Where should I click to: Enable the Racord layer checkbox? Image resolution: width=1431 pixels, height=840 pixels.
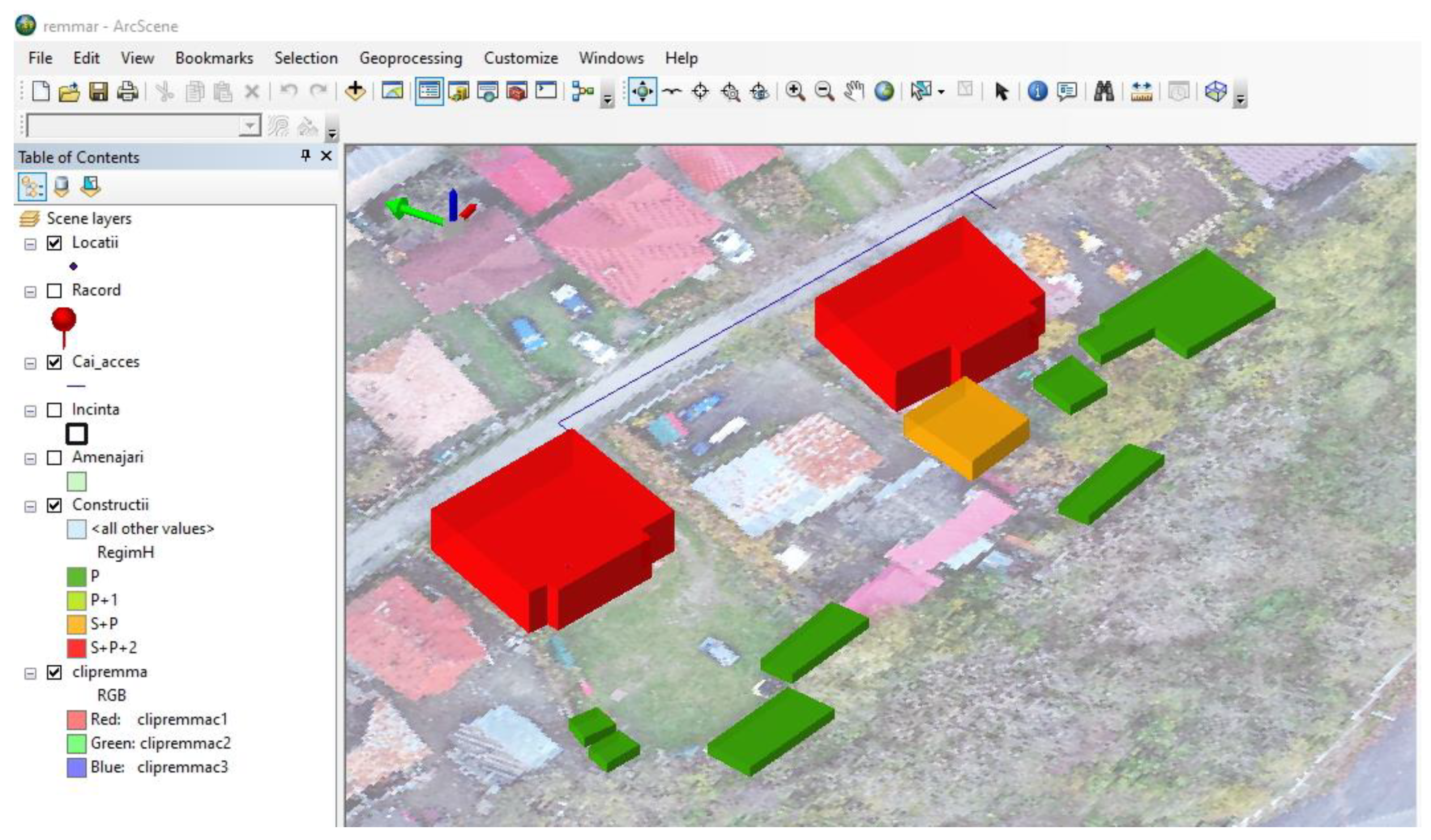pyautogui.click(x=54, y=291)
